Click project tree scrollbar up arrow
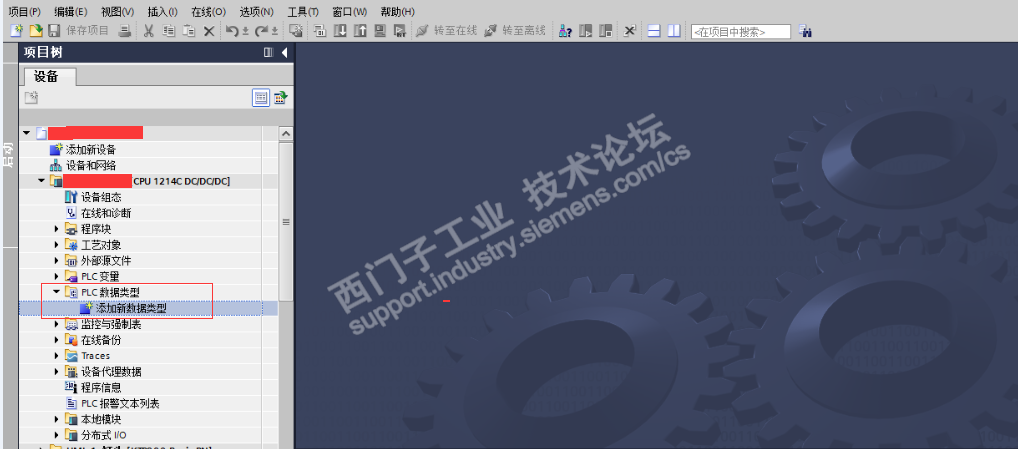Viewport: 1018px width, 449px height. tap(286, 133)
